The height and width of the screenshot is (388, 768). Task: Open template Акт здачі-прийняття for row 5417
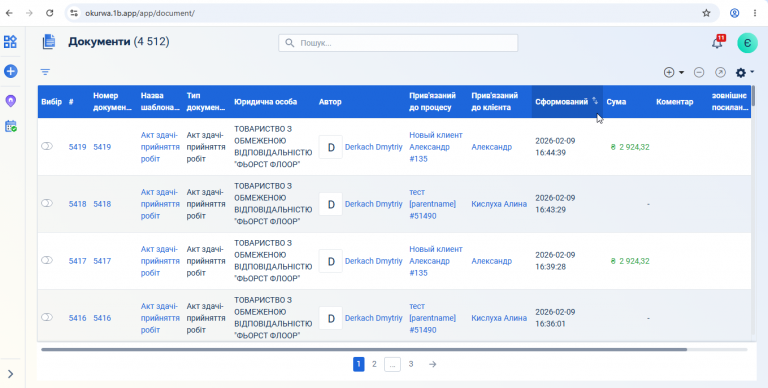tap(160, 261)
